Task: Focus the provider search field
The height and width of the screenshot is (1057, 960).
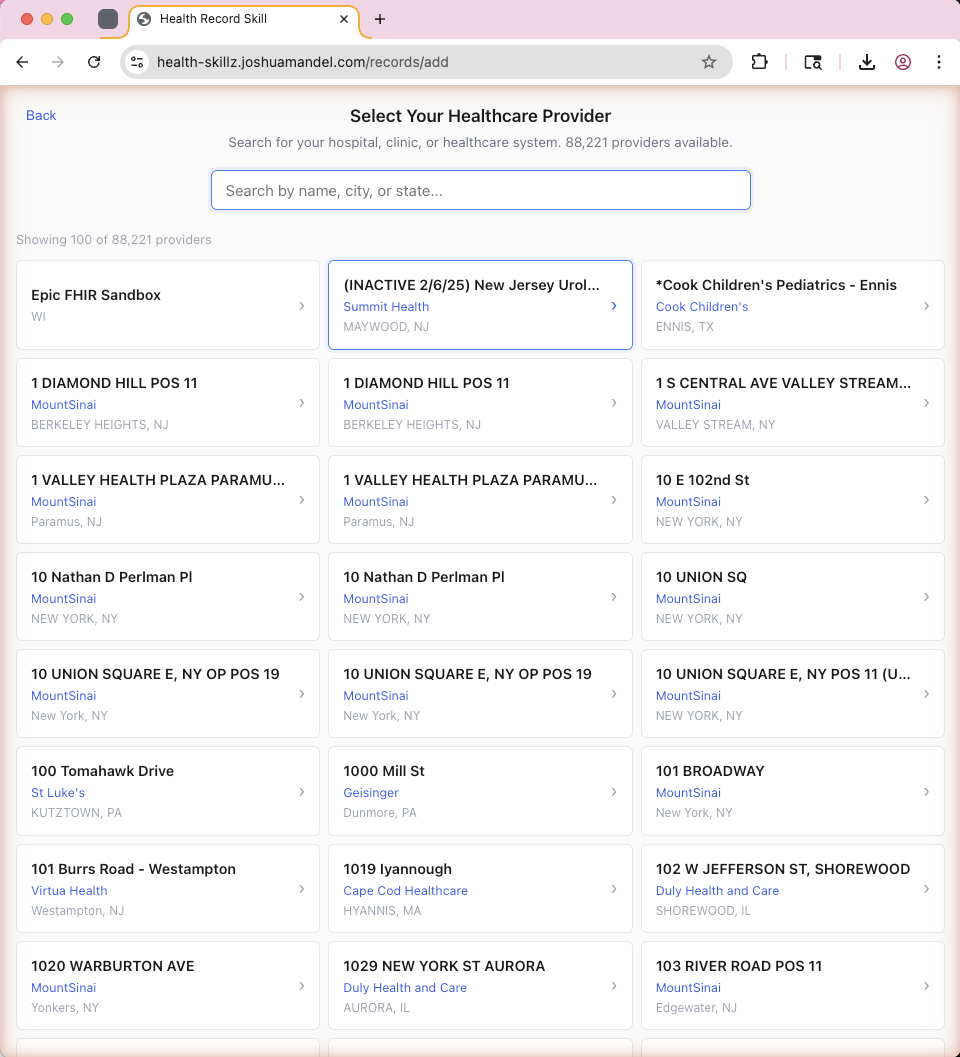Action: (x=481, y=190)
